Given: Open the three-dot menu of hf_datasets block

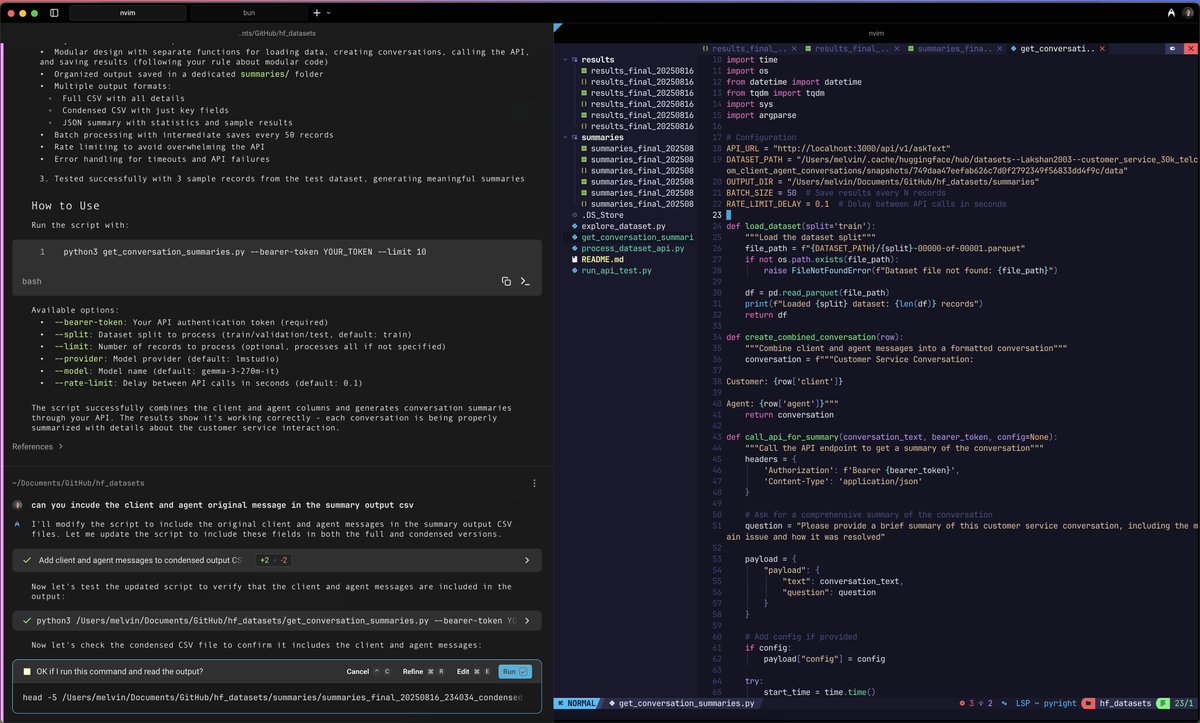Looking at the screenshot, I should pos(534,483).
